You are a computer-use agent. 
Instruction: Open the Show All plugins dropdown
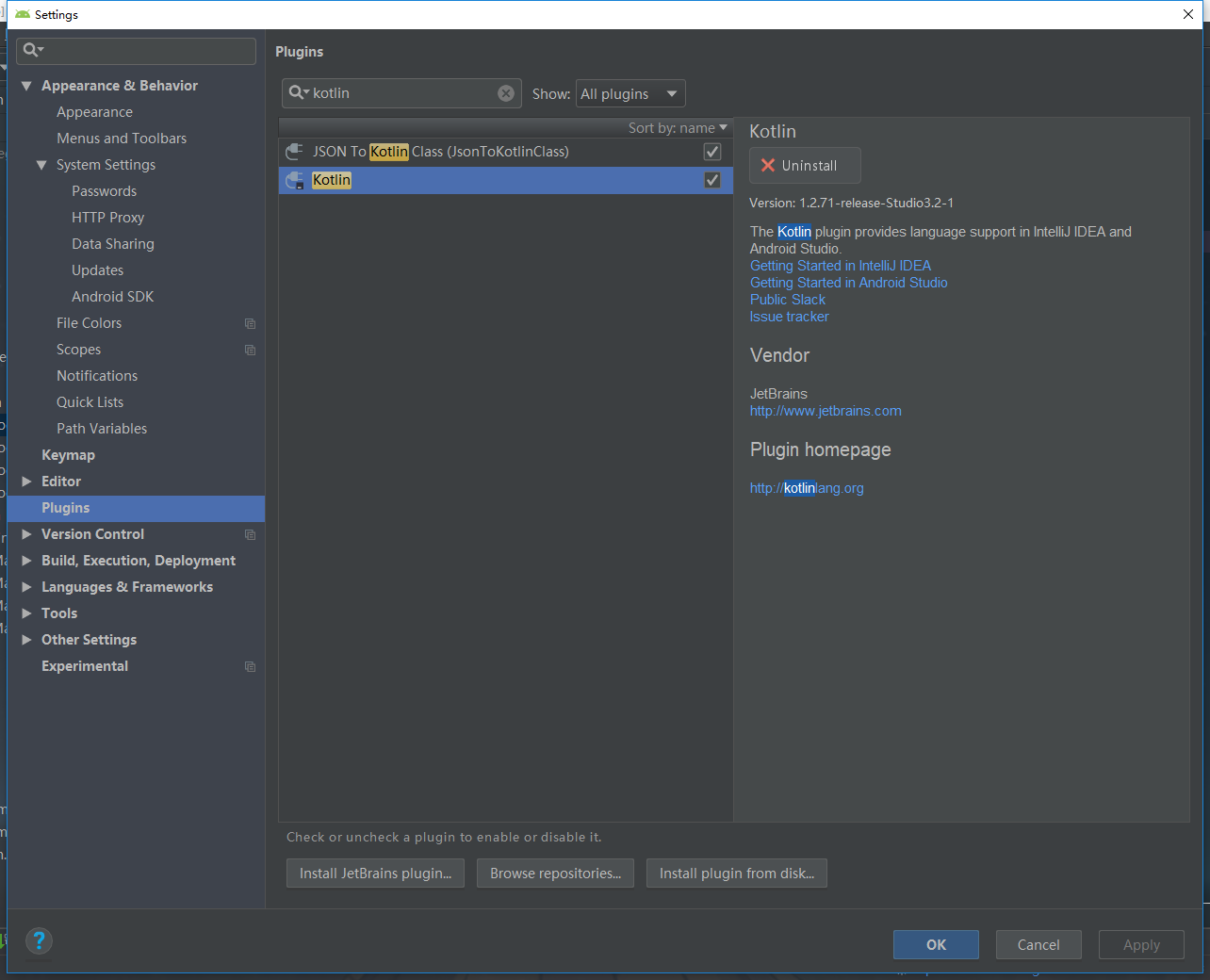pyautogui.click(x=630, y=93)
